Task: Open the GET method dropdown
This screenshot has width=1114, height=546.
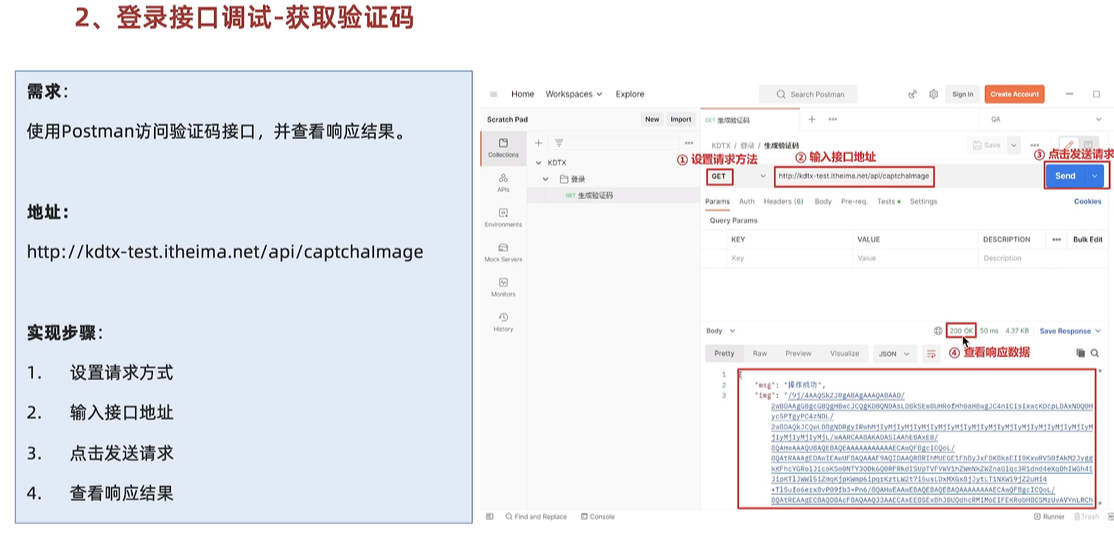Action: 738,176
